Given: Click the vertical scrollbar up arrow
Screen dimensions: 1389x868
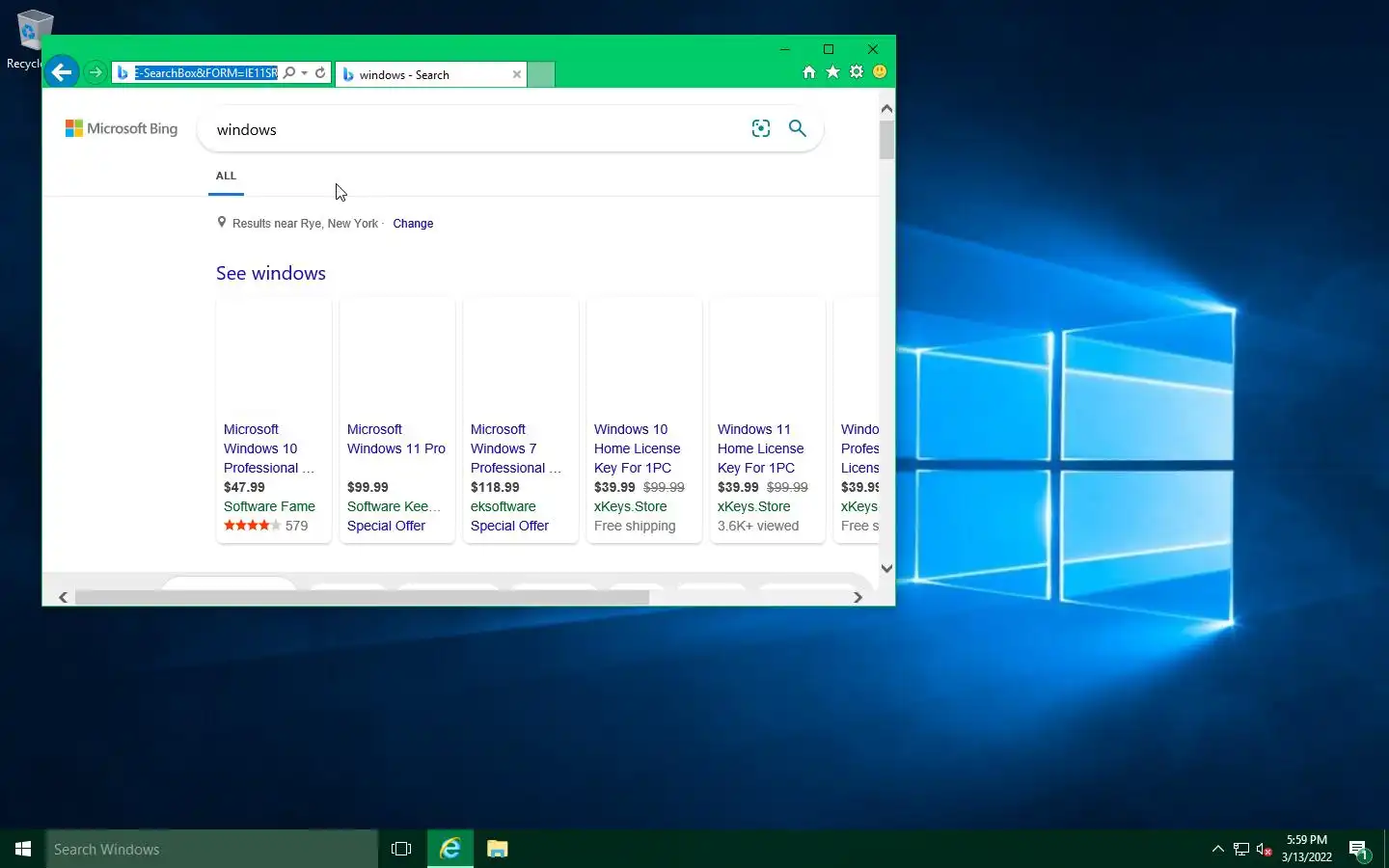Looking at the screenshot, I should pos(886,109).
